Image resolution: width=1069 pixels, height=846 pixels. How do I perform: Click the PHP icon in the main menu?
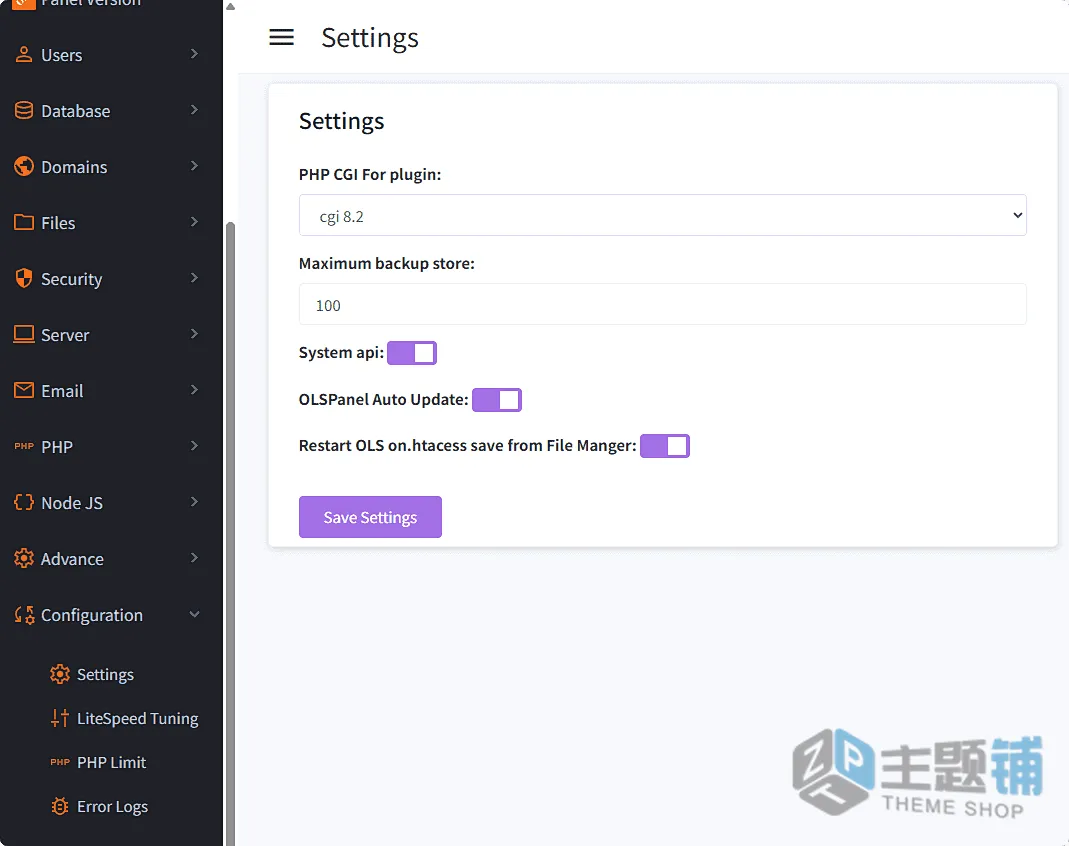tap(24, 446)
